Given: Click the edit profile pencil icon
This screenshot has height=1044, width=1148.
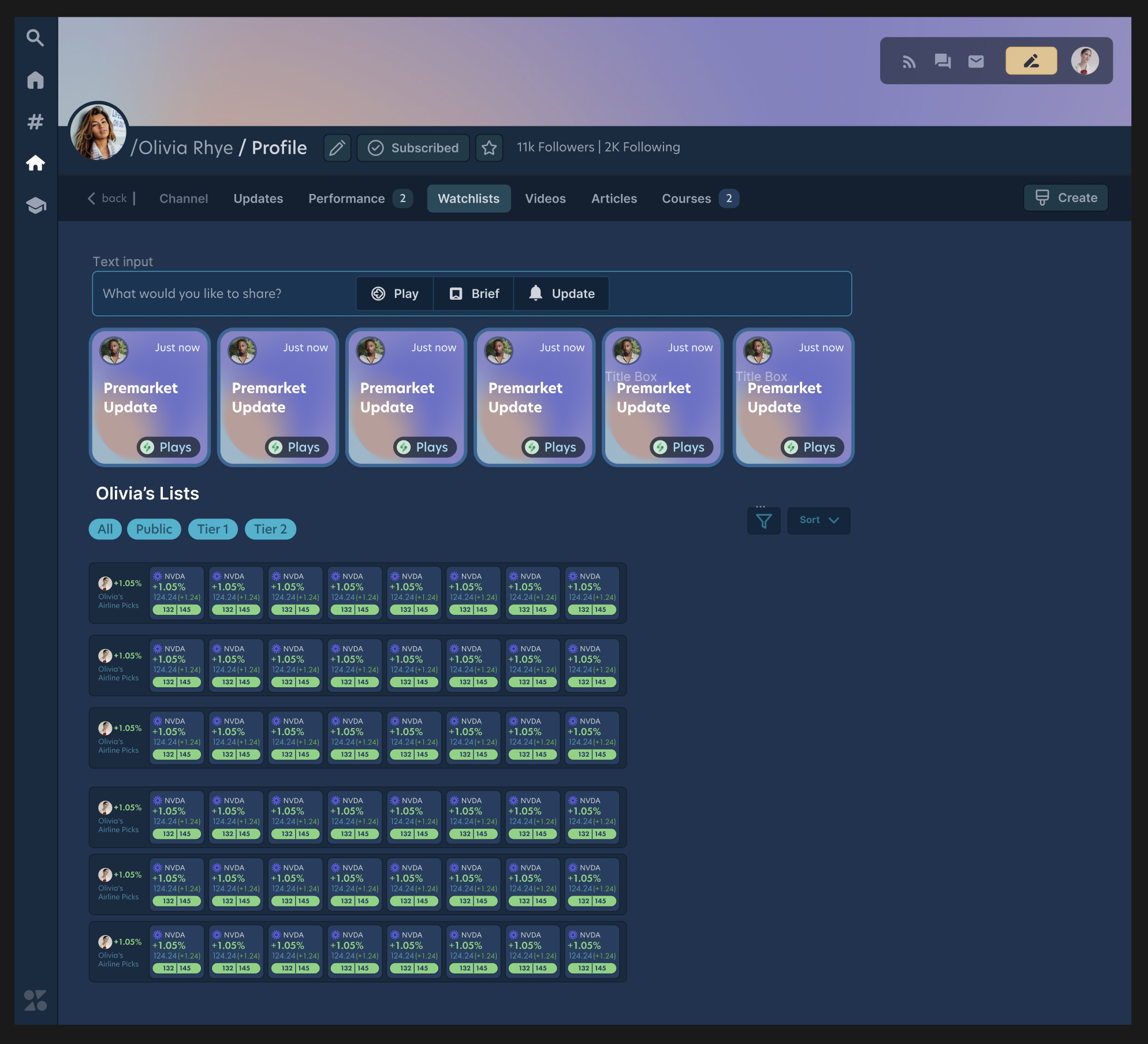Looking at the screenshot, I should (x=337, y=148).
